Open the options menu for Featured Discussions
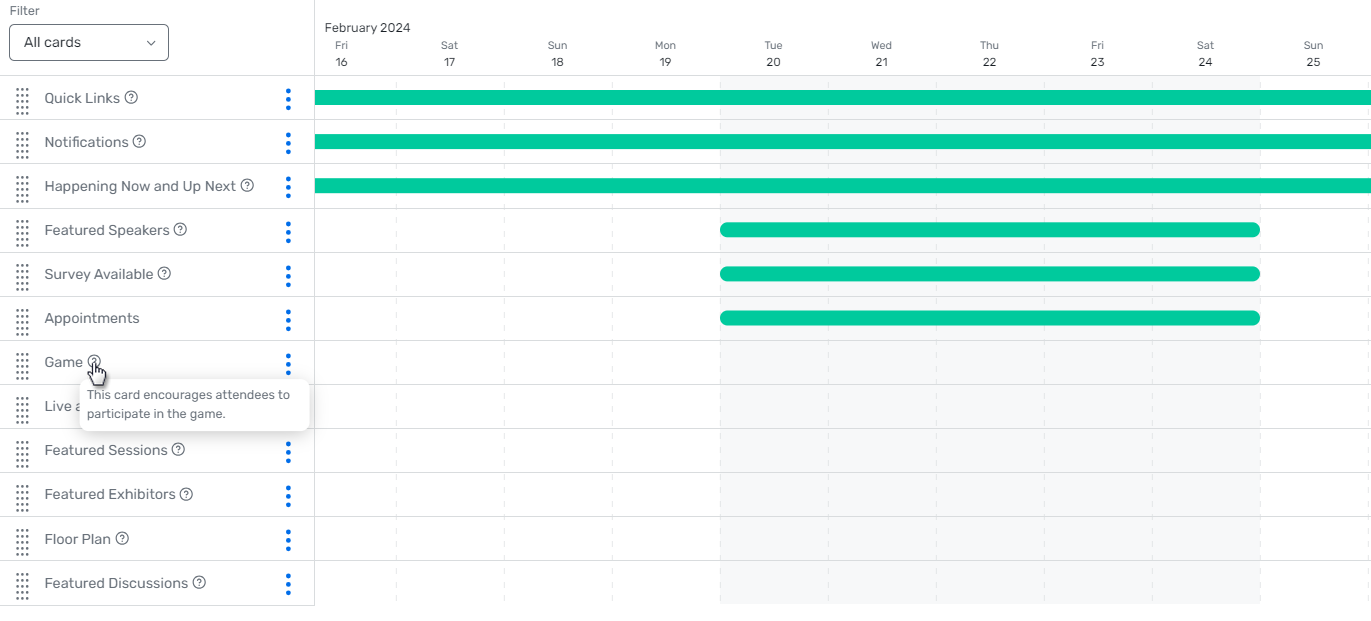Screen dimensions: 1371x621 coord(288,585)
